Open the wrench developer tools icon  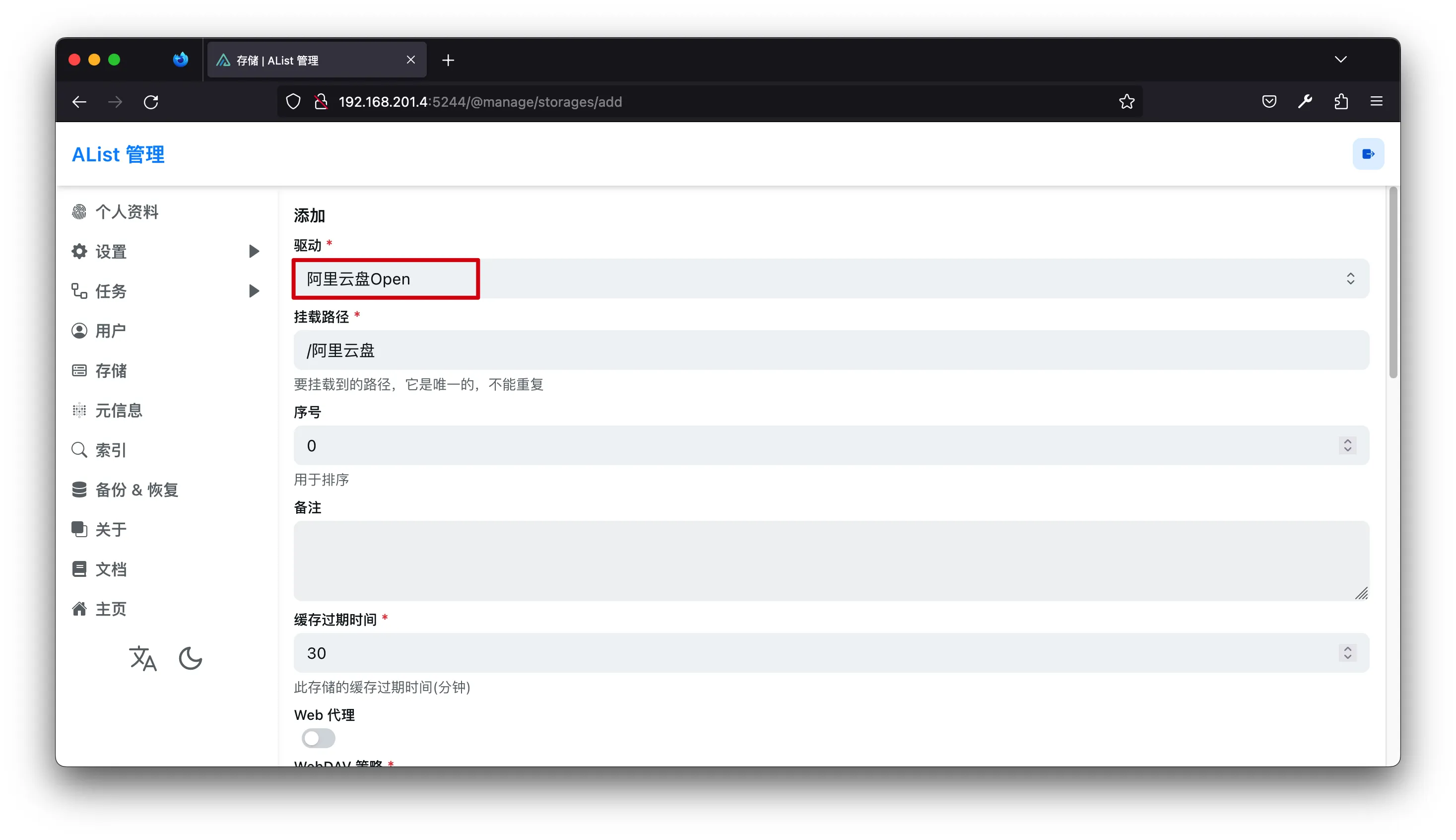(x=1305, y=102)
